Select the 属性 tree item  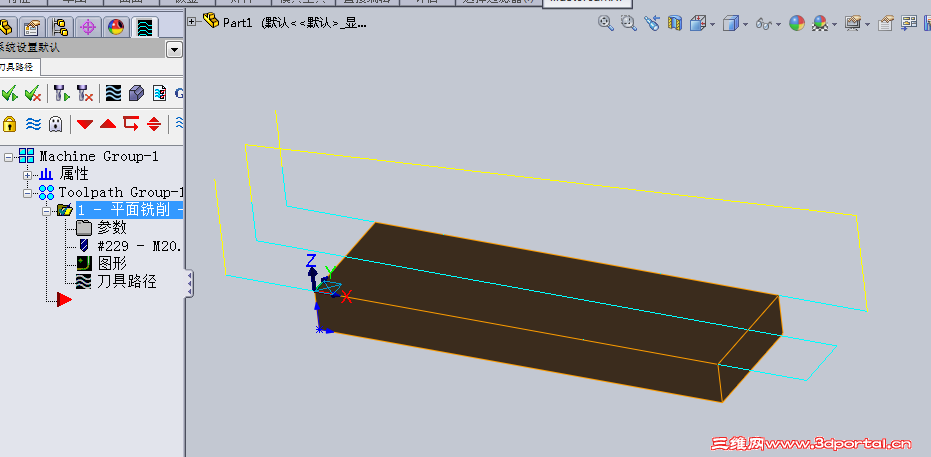74,174
